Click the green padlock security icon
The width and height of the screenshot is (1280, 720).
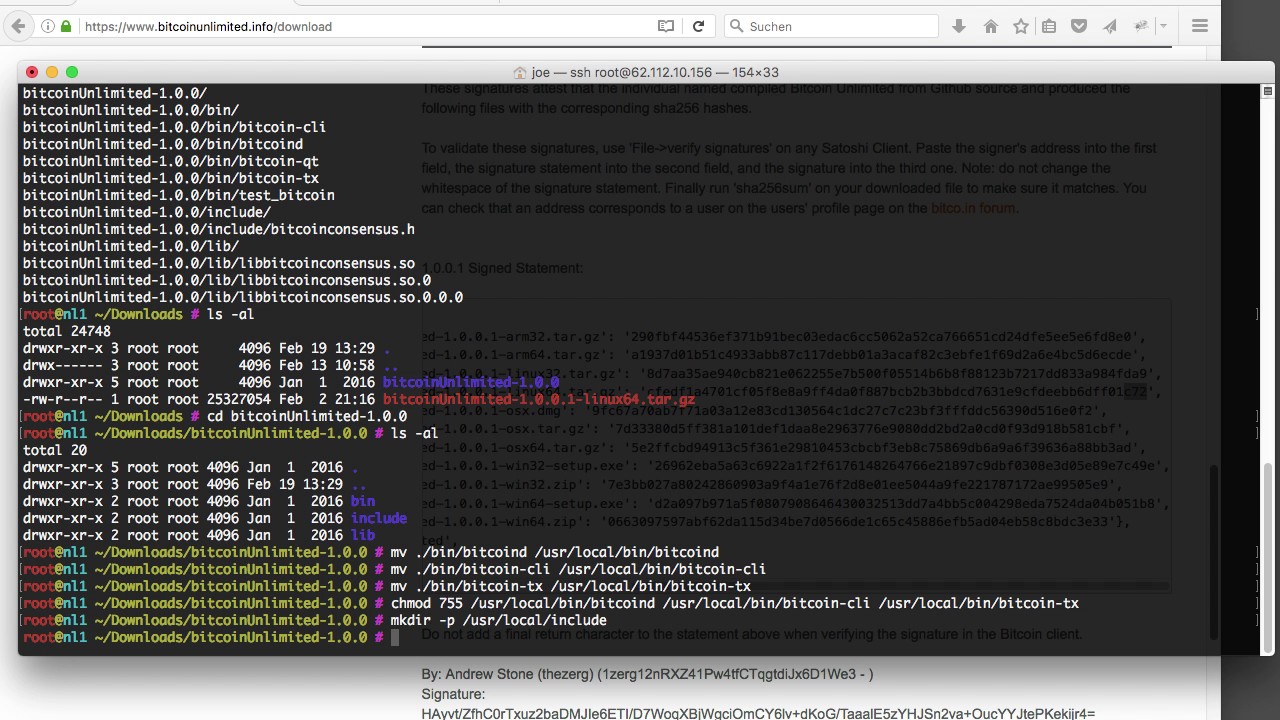pyautogui.click(x=66, y=27)
